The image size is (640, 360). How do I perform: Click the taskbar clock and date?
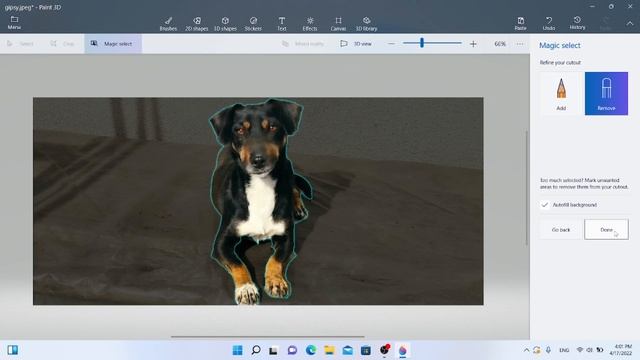620,350
